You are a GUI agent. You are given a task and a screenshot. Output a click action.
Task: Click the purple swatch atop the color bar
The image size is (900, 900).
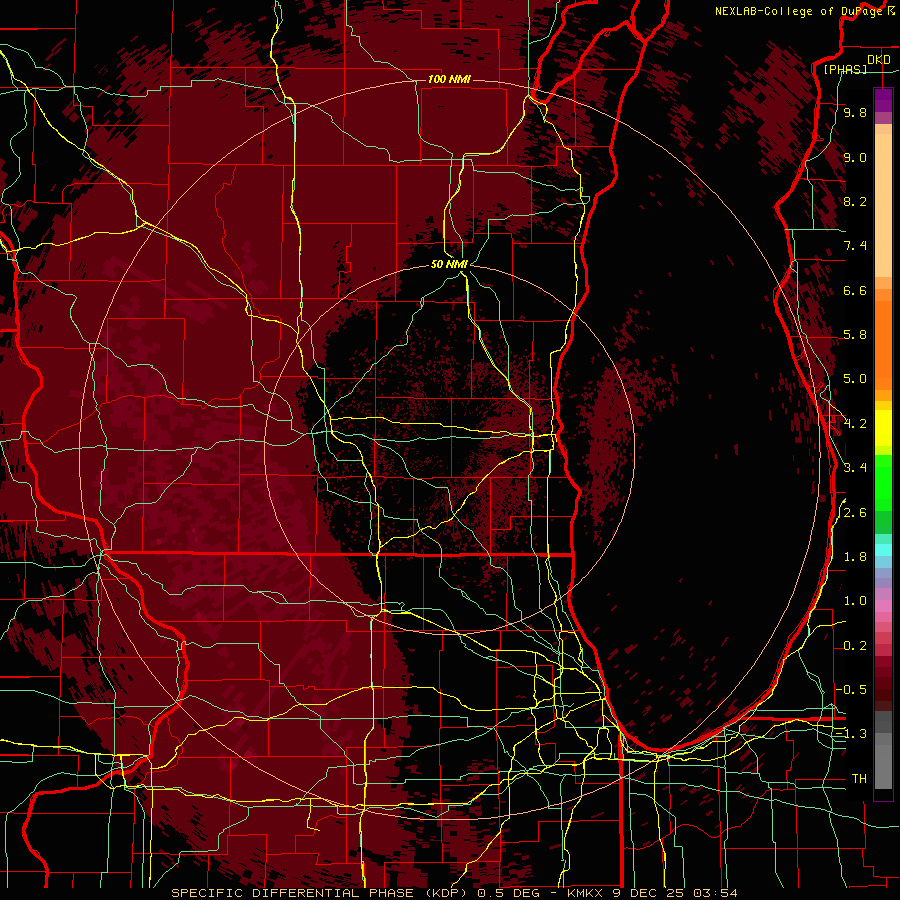[883, 100]
